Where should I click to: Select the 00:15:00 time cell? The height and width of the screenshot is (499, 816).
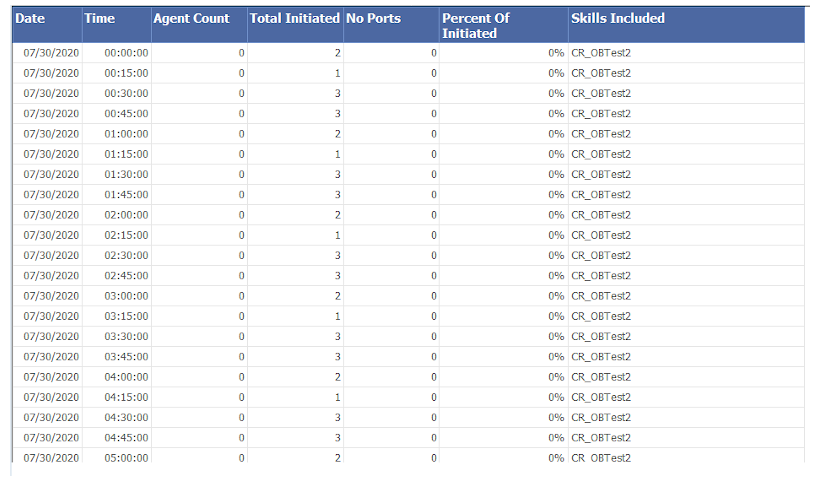pos(117,73)
